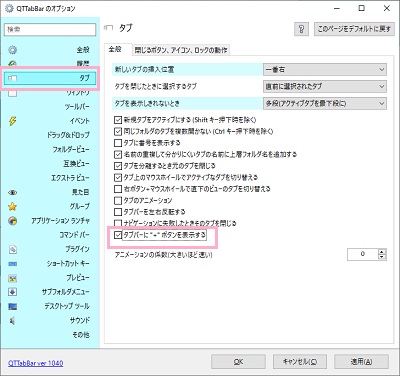Click the tab icon beside タブ in sidebar
This screenshot has width=400, height=376.
click(12, 78)
